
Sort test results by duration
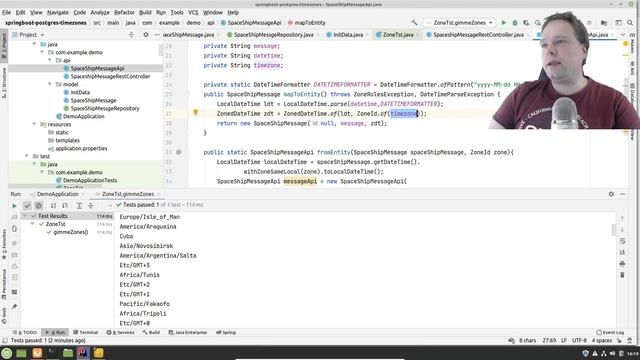[x=64, y=206]
